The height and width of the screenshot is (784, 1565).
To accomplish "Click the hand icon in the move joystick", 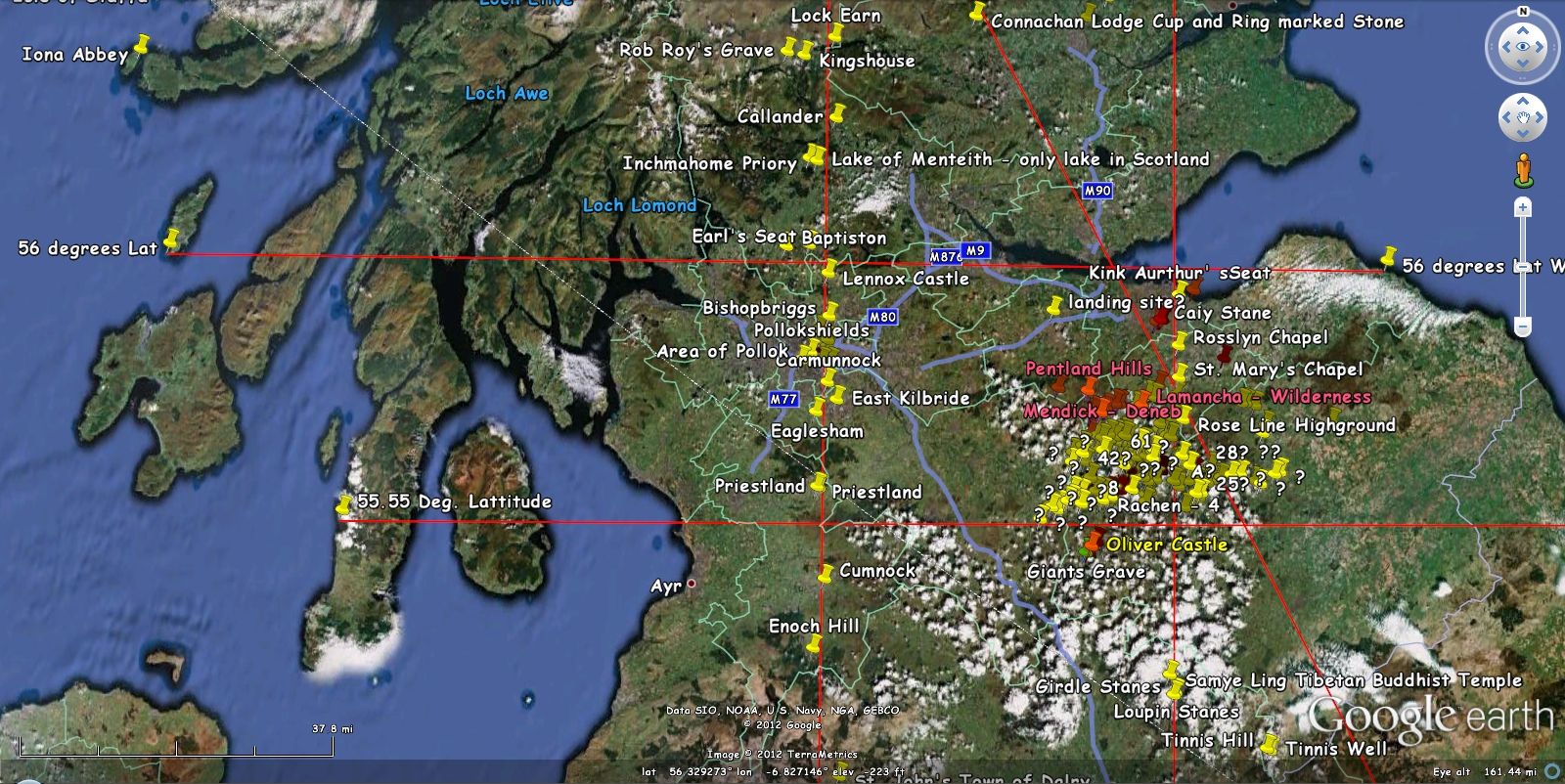I will 1523,118.
